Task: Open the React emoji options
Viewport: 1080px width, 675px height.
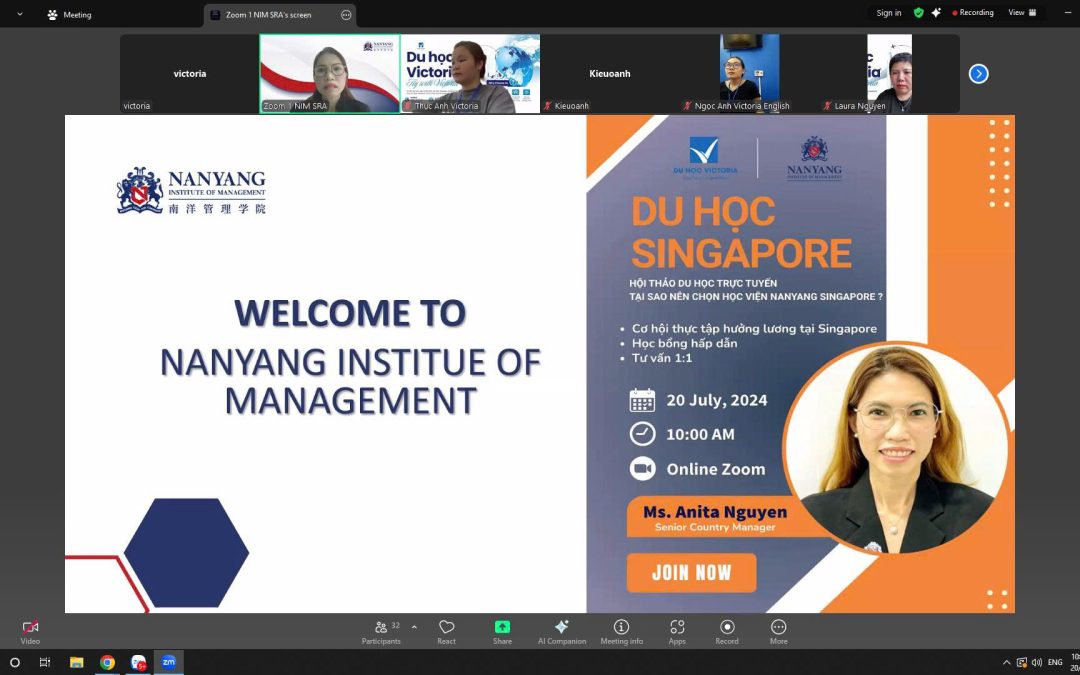Action: coord(446,632)
